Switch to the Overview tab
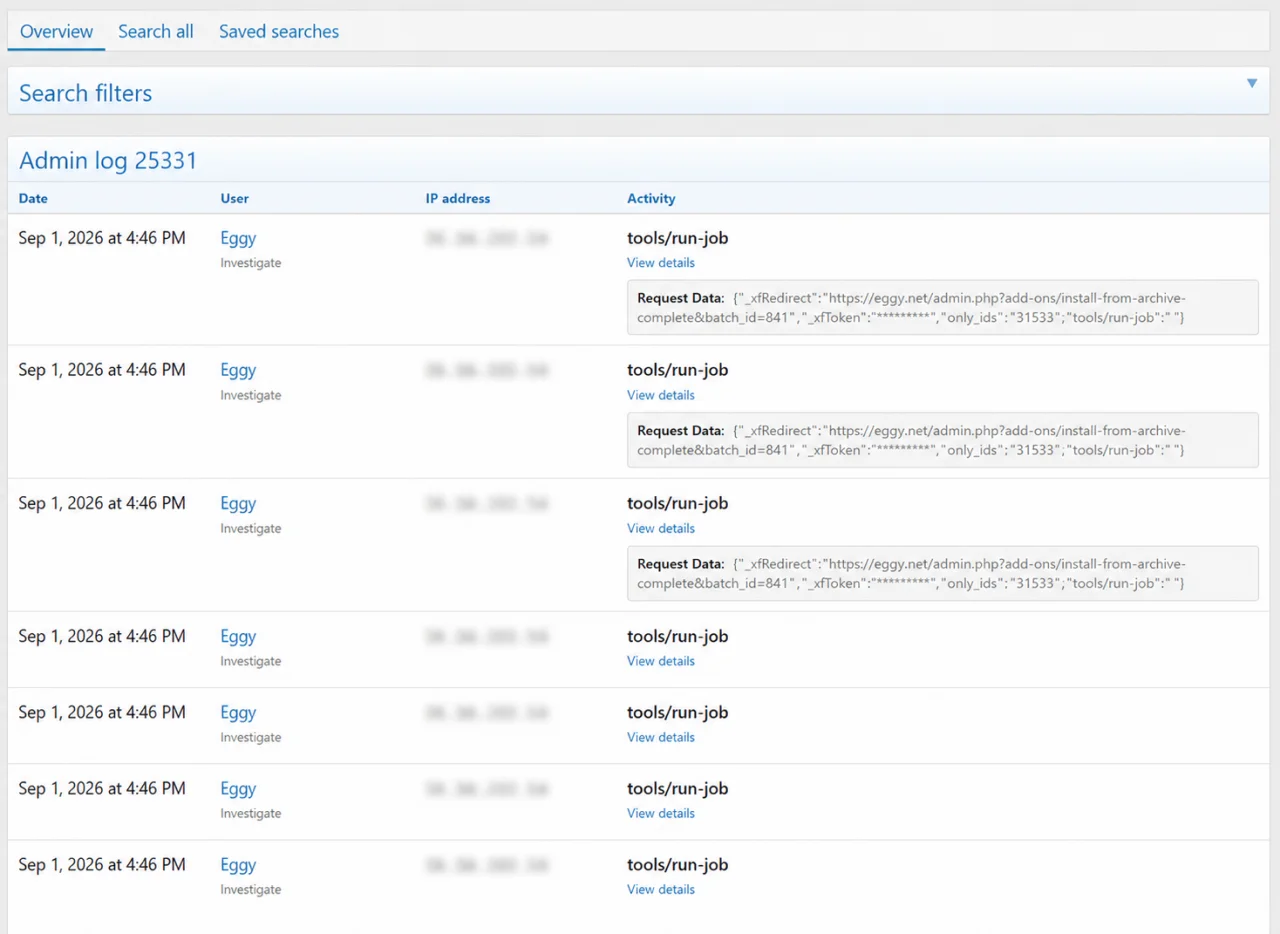The width and height of the screenshot is (1280, 934). coord(56,31)
